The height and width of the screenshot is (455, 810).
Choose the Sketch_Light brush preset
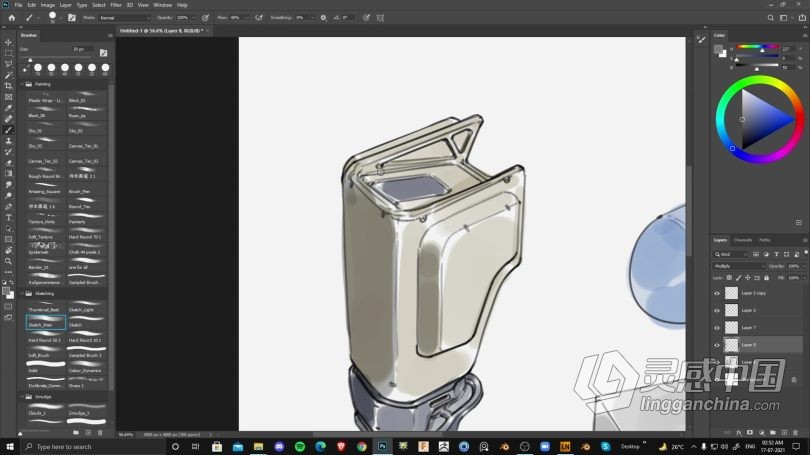tap(86, 307)
